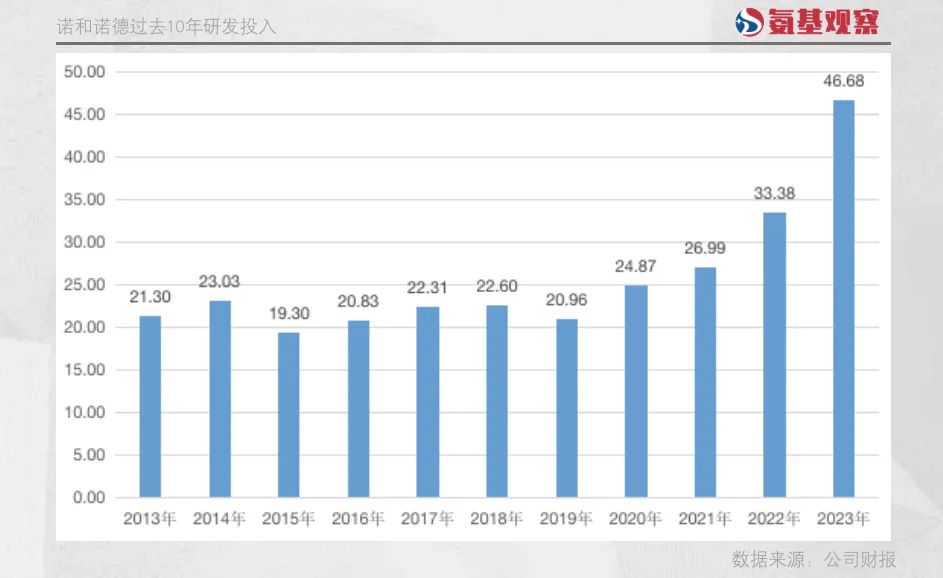943x578 pixels.
Task: Click the x-axis label 2022年
Action: click(774, 518)
